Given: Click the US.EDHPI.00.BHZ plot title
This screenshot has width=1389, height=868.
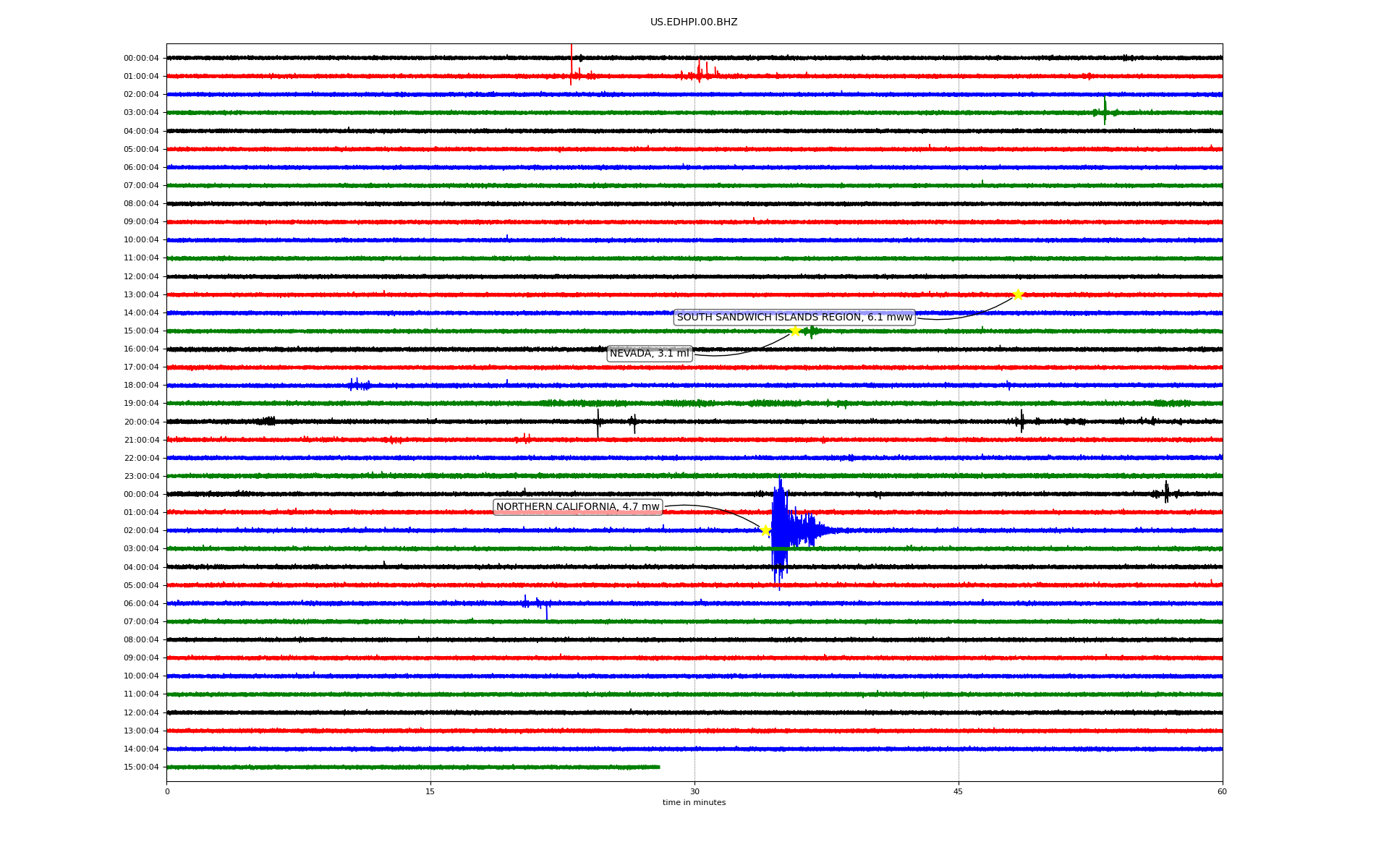Looking at the screenshot, I should (x=694, y=22).
